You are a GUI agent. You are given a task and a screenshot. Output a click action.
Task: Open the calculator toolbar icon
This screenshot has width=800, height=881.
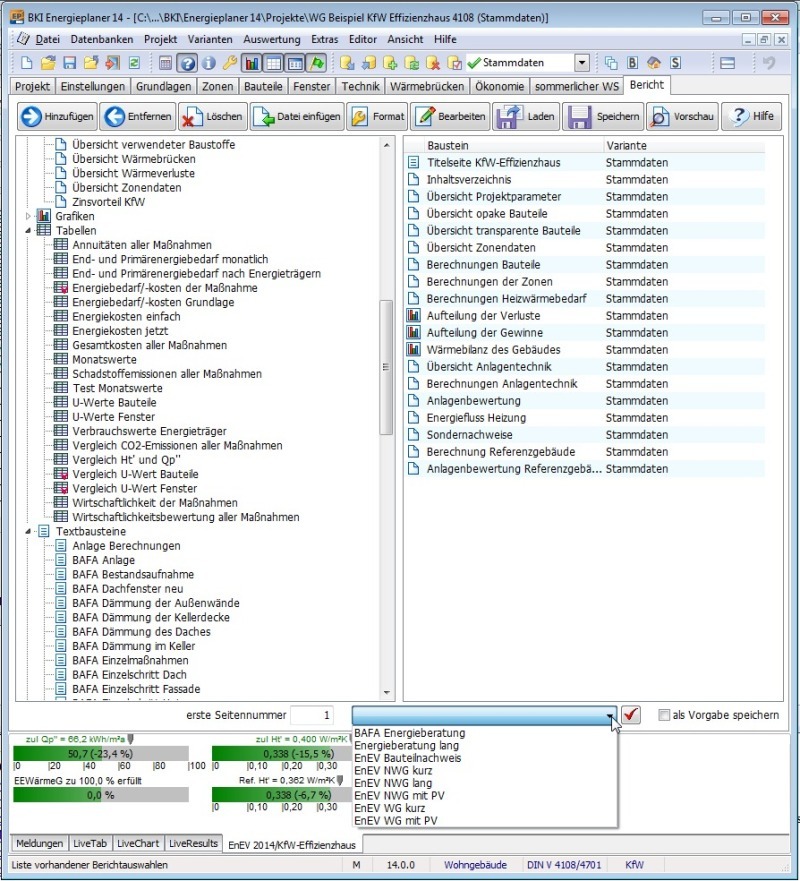(x=165, y=63)
